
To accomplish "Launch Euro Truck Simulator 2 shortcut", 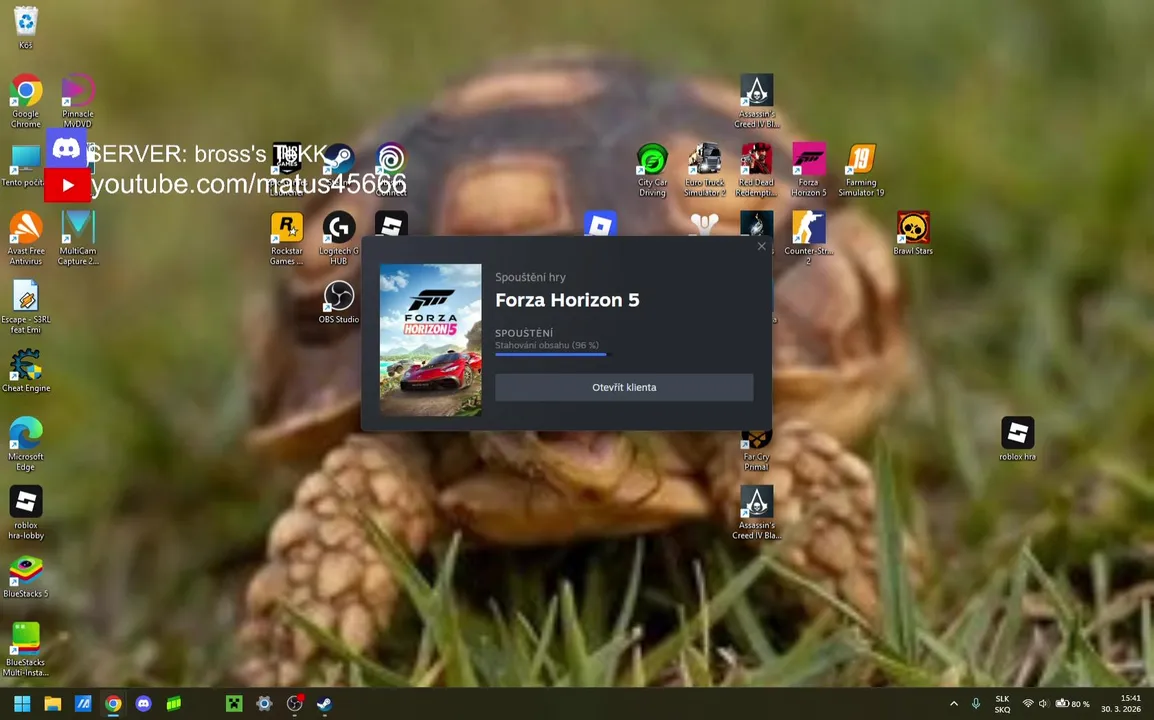I will tap(704, 170).
